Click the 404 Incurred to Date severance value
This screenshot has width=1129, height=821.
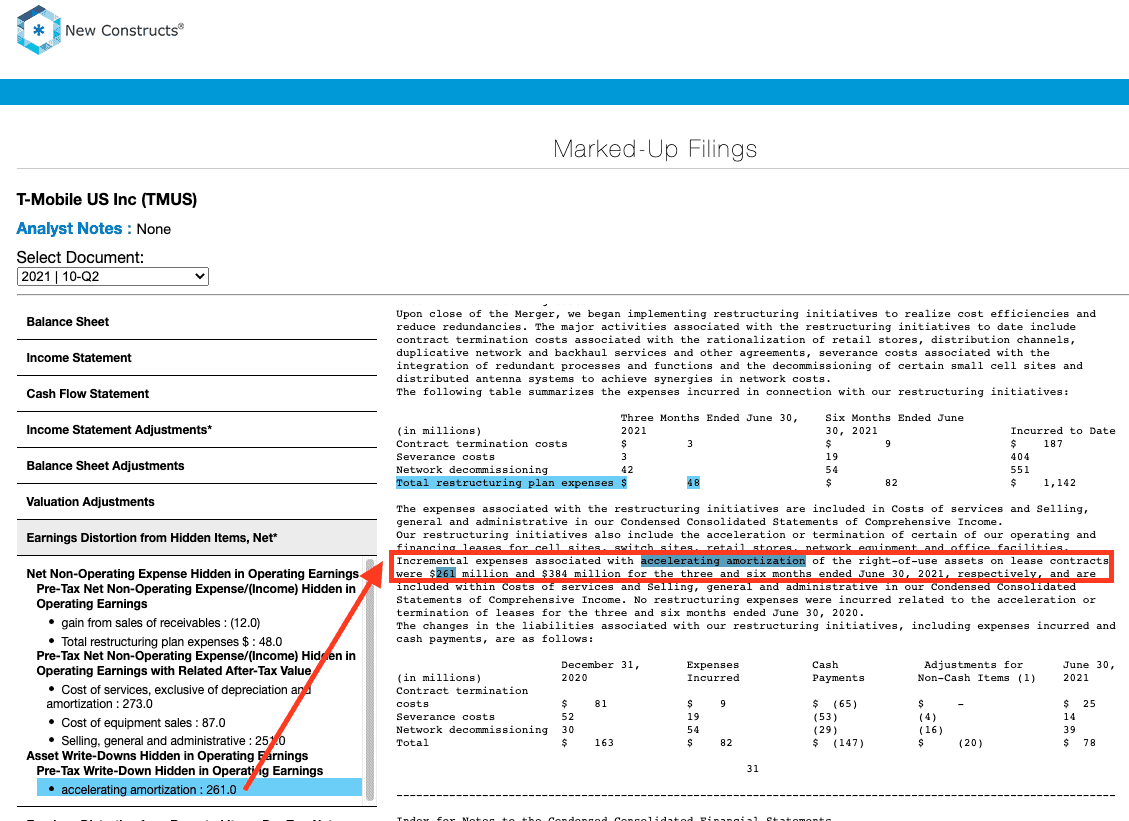pyautogui.click(x=1020, y=457)
